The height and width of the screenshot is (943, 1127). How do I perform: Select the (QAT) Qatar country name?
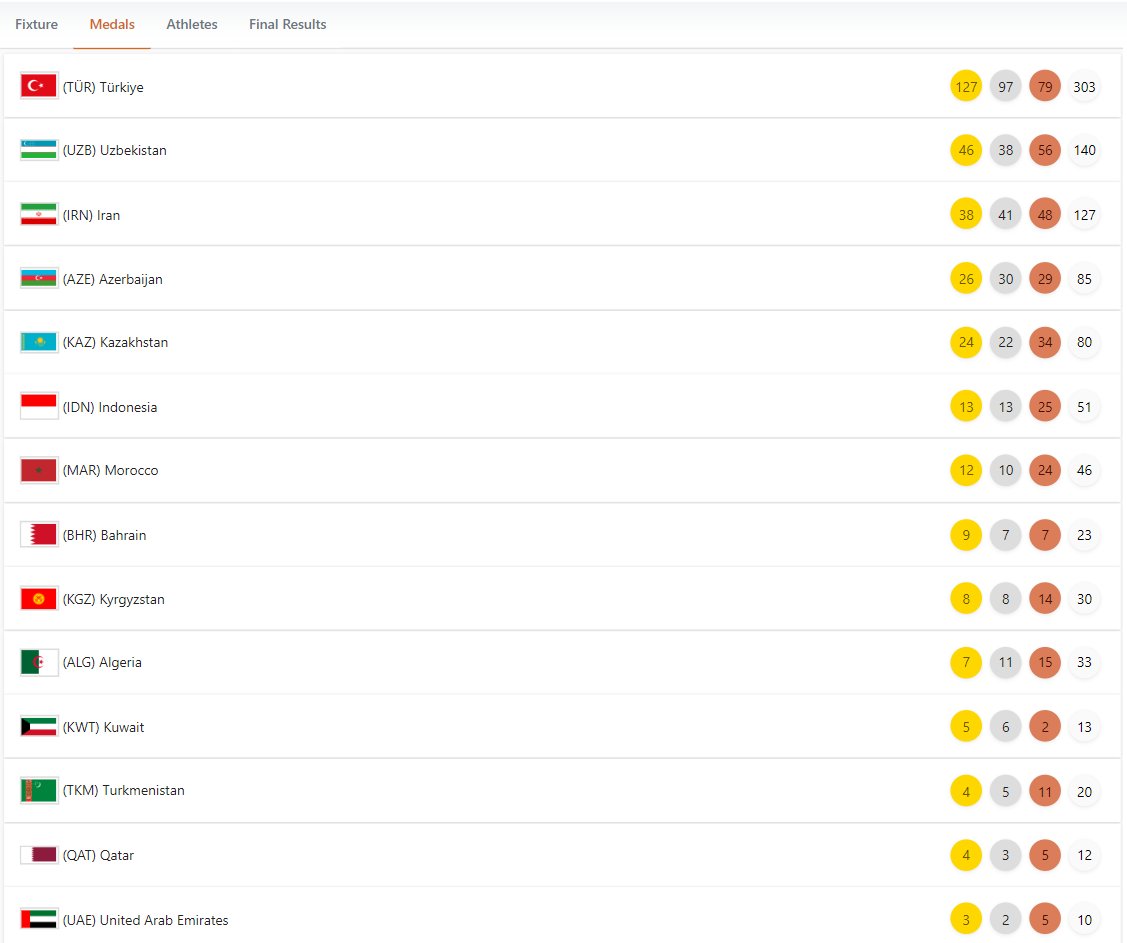(98, 855)
